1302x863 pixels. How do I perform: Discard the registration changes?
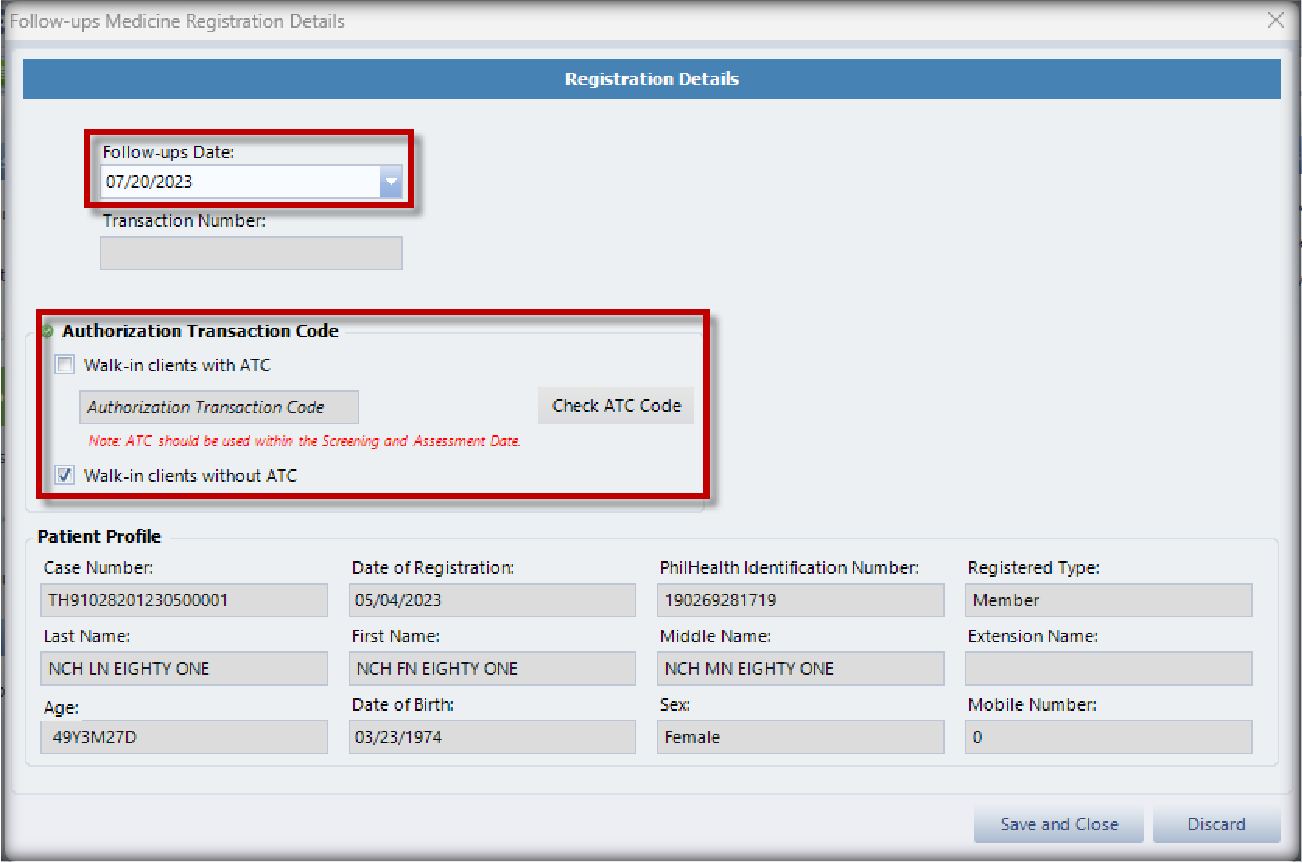1216,825
